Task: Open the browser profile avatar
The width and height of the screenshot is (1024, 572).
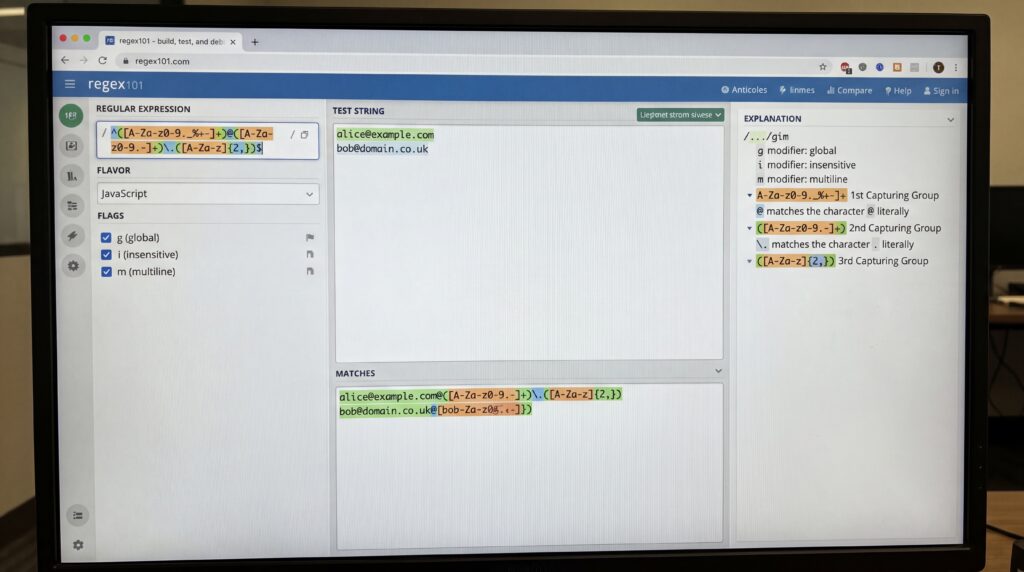Action: click(938, 67)
